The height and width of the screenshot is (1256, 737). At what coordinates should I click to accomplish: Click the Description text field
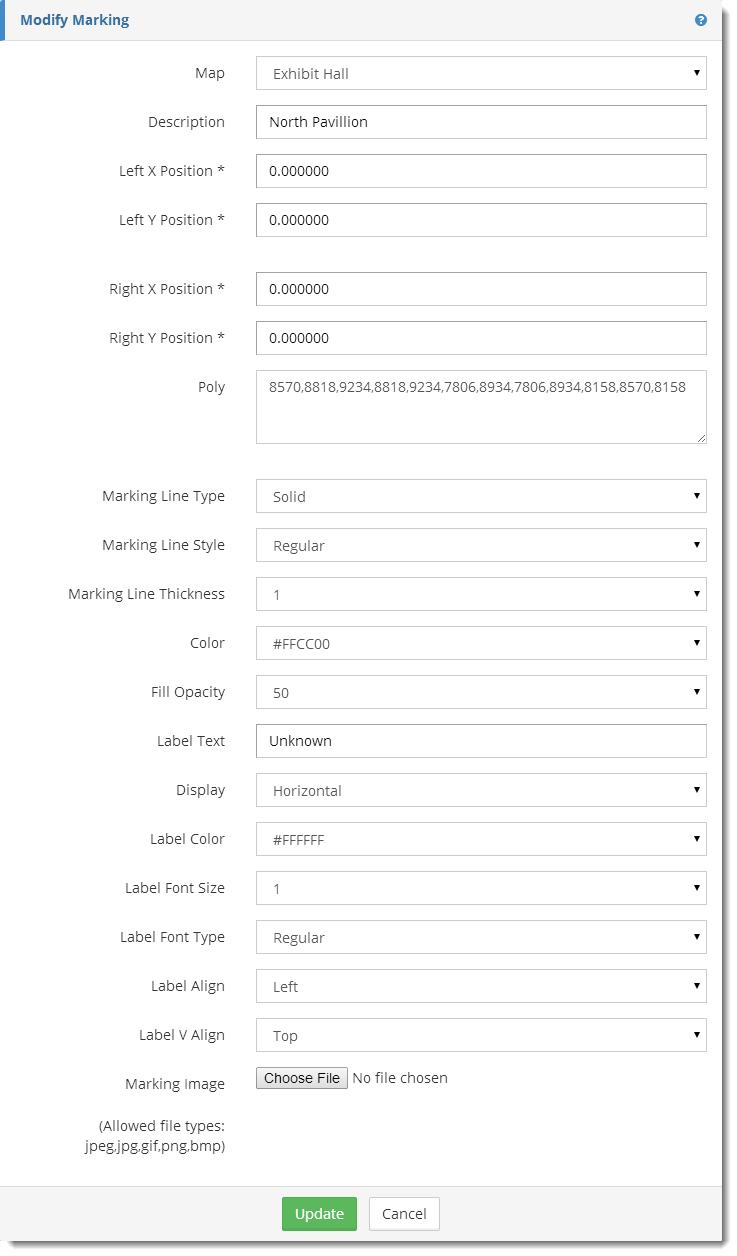(x=481, y=122)
